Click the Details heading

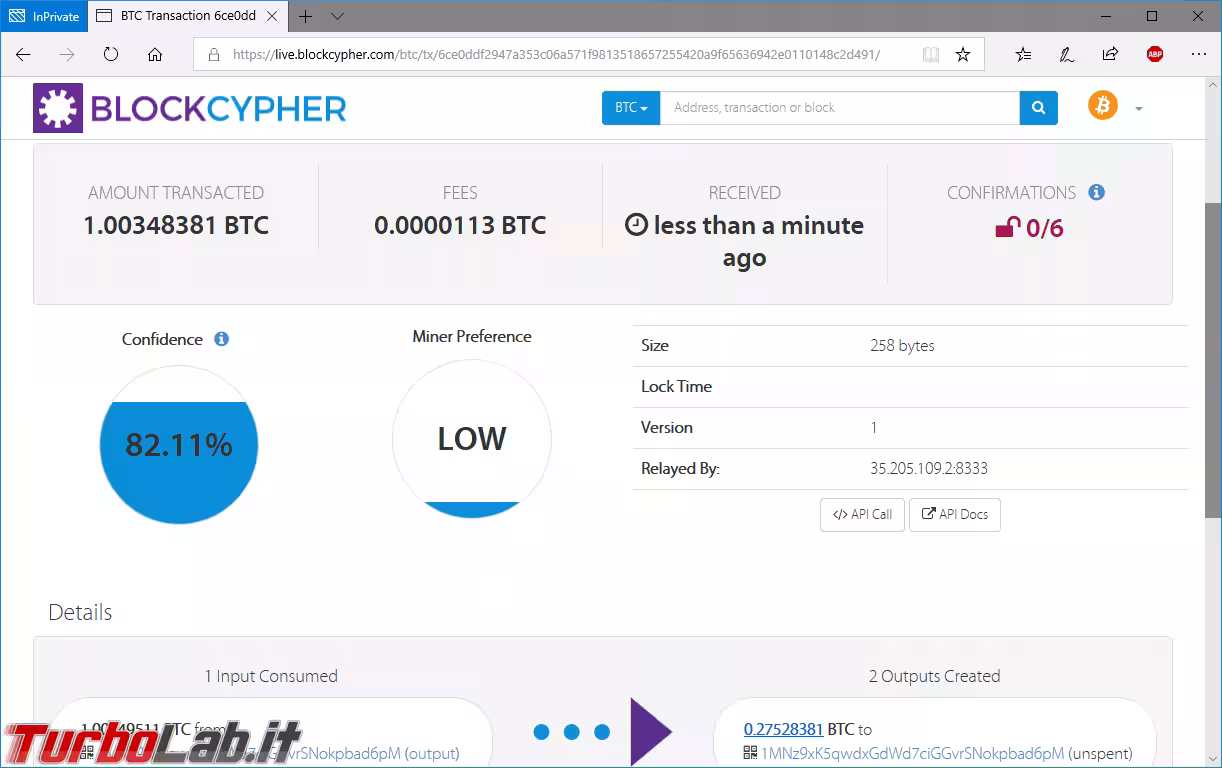[x=80, y=612]
